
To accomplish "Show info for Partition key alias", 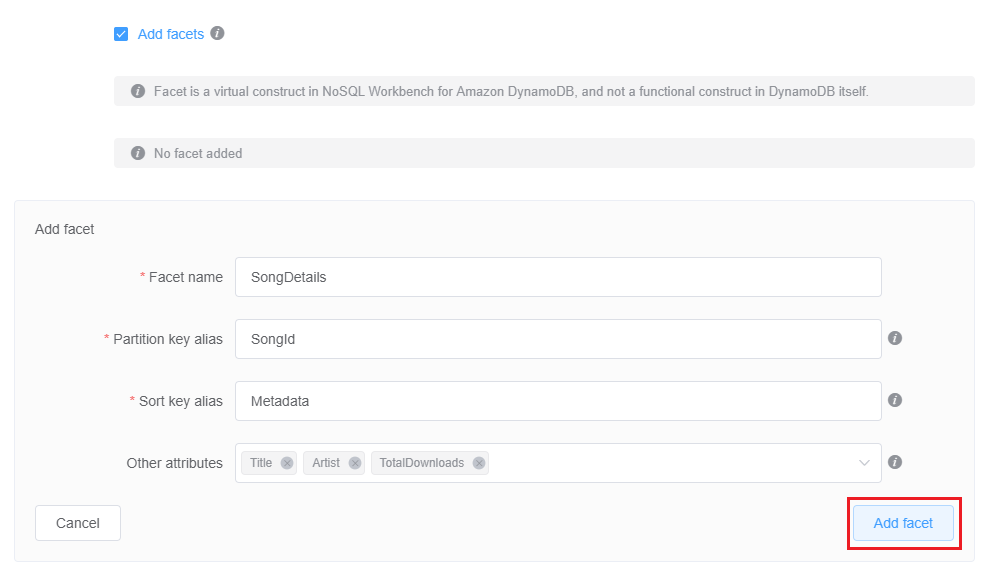I will pos(895,338).
